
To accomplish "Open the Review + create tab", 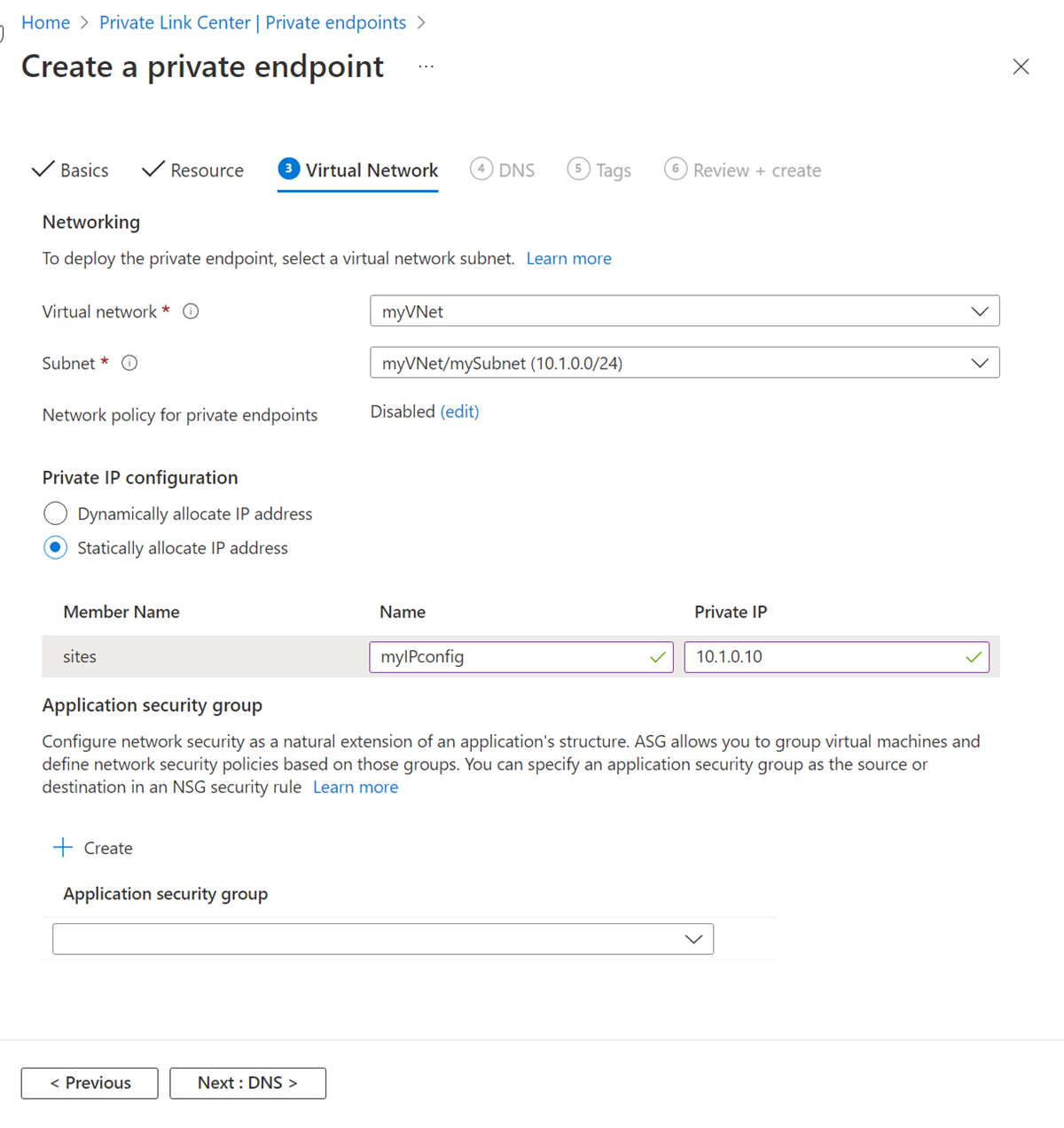I will [x=743, y=170].
